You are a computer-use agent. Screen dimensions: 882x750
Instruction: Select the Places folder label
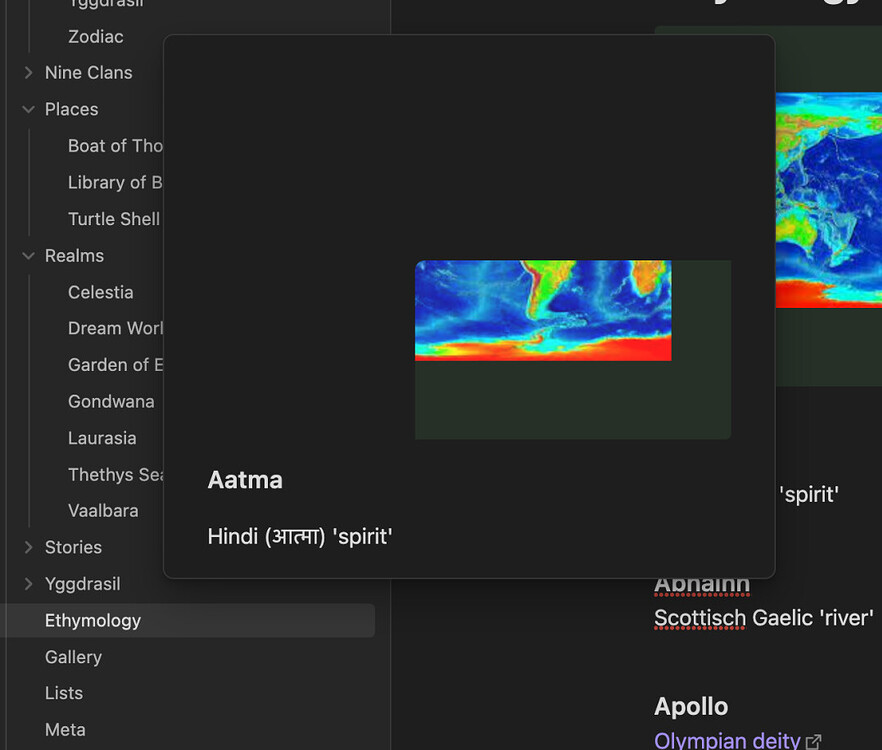point(71,109)
